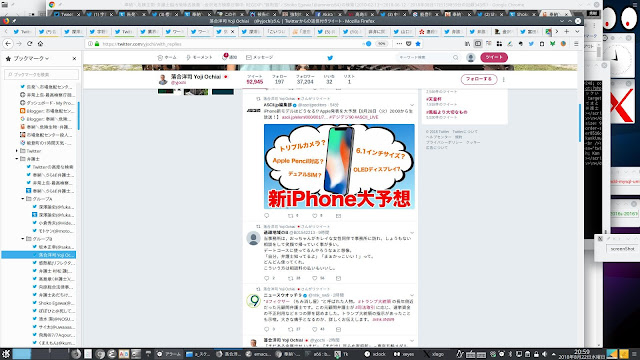
Task: Close the active Firefox tab
Action: [x=233, y=31]
